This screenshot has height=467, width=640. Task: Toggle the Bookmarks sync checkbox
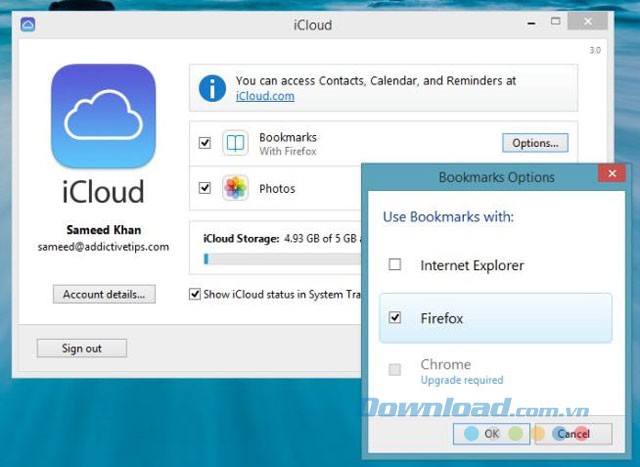(x=205, y=143)
